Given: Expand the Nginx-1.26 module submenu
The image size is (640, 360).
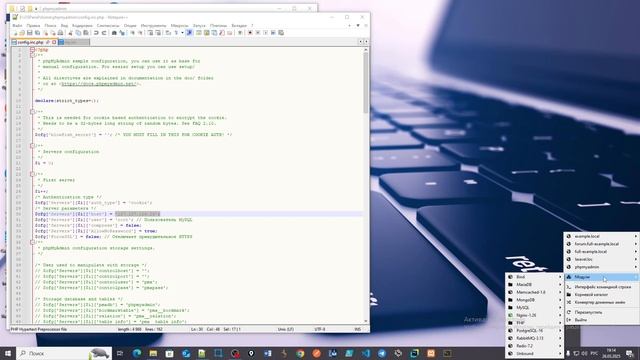Looking at the screenshot, I should click(534, 315).
